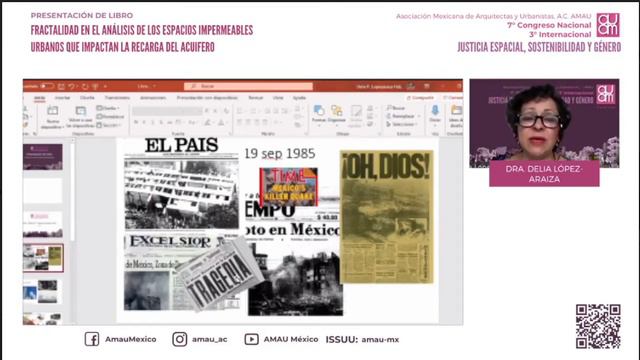Open the Formas shapes gallery
The height and width of the screenshot is (360, 640).
click(319, 113)
